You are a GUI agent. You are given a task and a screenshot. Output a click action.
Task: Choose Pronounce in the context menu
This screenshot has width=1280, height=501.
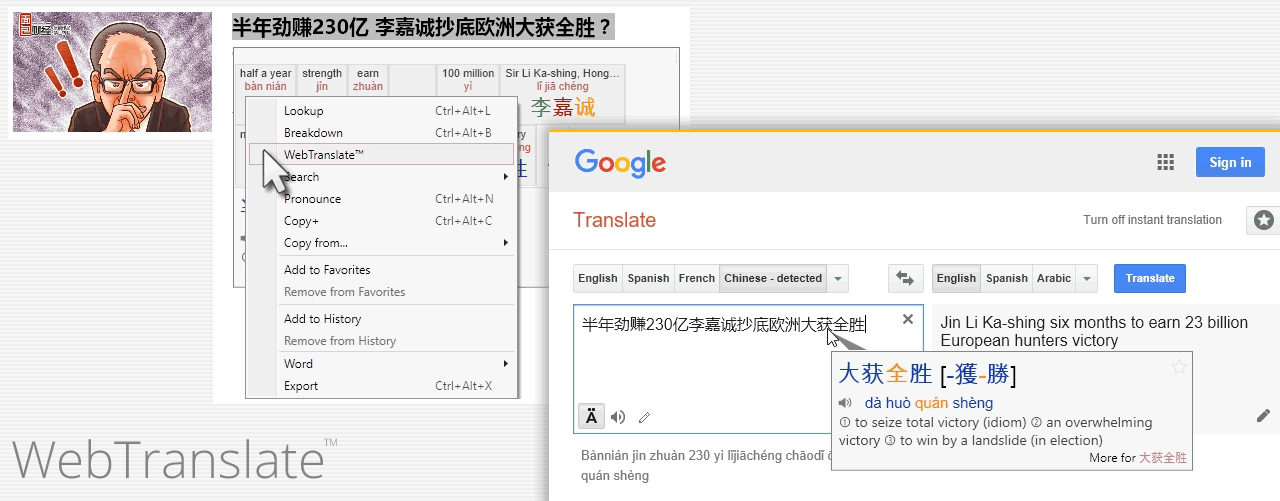click(381, 199)
